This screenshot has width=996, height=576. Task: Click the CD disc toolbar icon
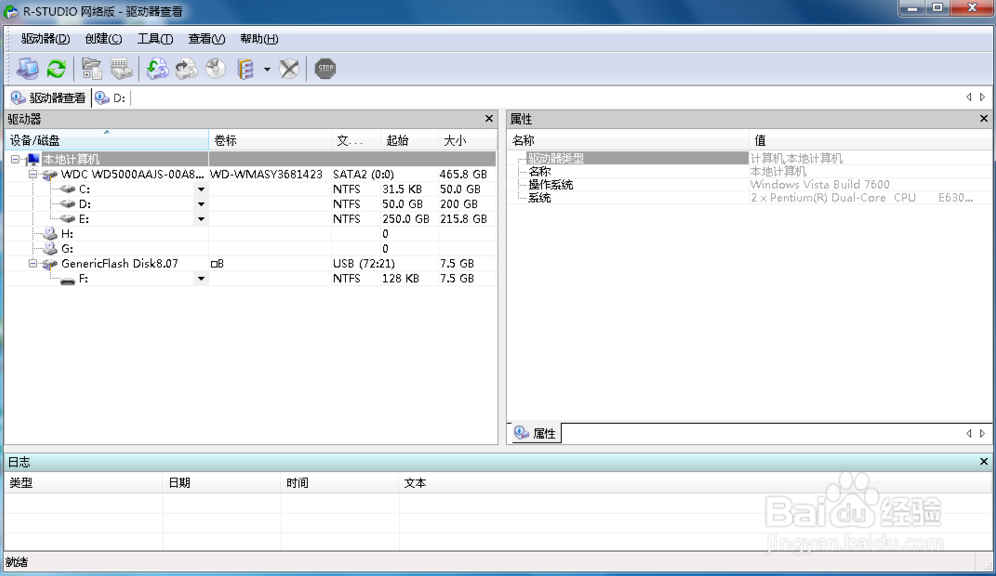pyautogui.click(x=215, y=69)
